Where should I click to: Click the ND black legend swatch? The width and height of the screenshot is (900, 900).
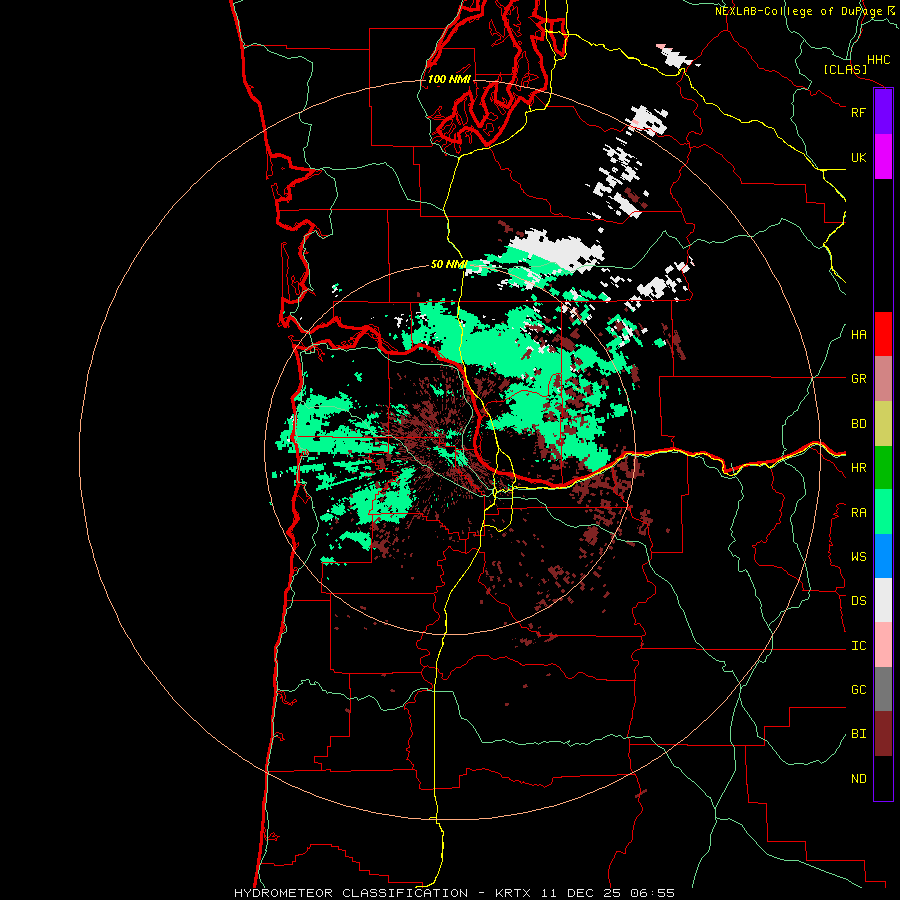click(x=883, y=778)
